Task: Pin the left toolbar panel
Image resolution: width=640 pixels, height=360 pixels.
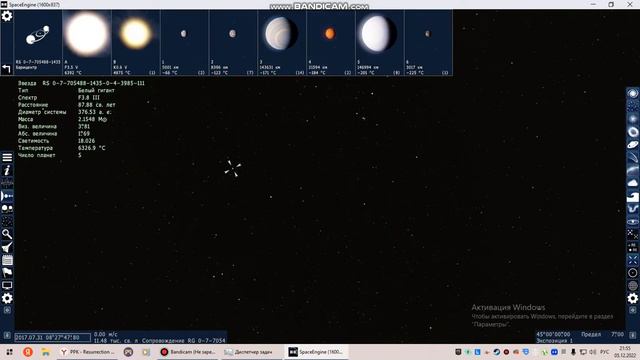Action: [7, 310]
